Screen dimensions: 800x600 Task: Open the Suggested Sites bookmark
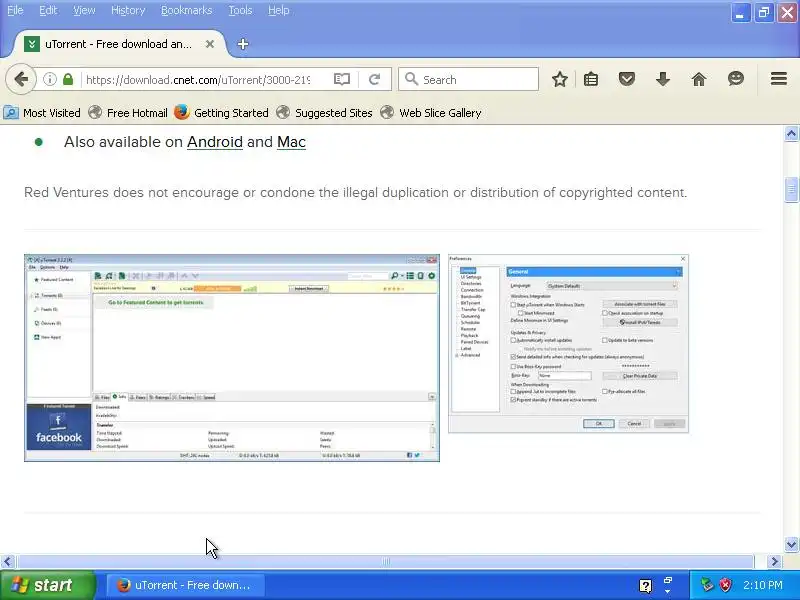pos(324,113)
